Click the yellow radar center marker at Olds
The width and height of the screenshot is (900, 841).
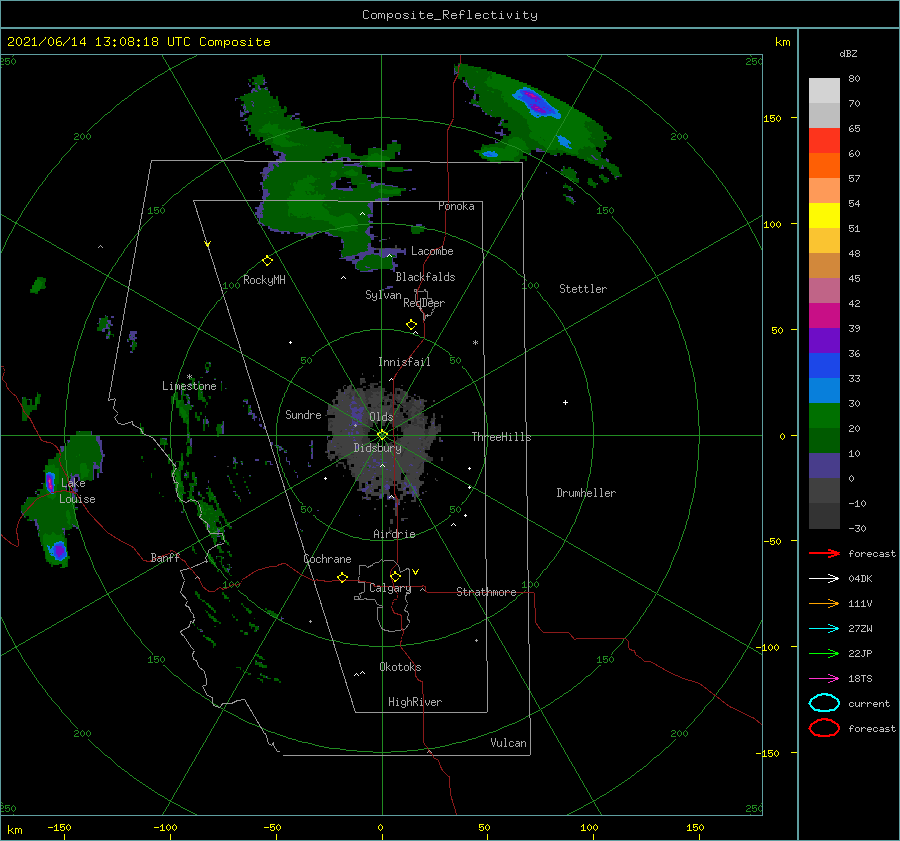[x=382, y=435]
